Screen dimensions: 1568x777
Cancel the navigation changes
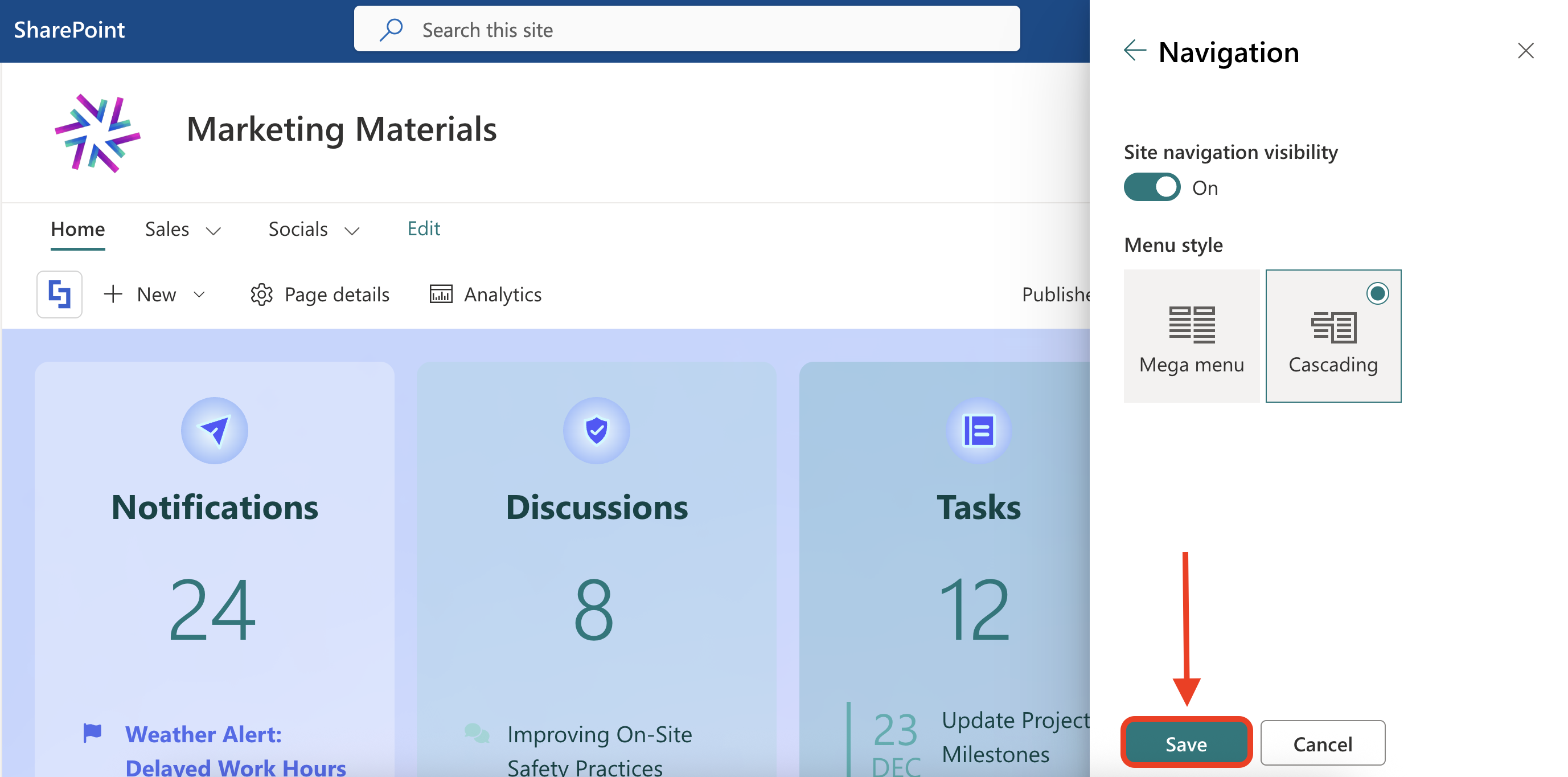[x=1322, y=743]
